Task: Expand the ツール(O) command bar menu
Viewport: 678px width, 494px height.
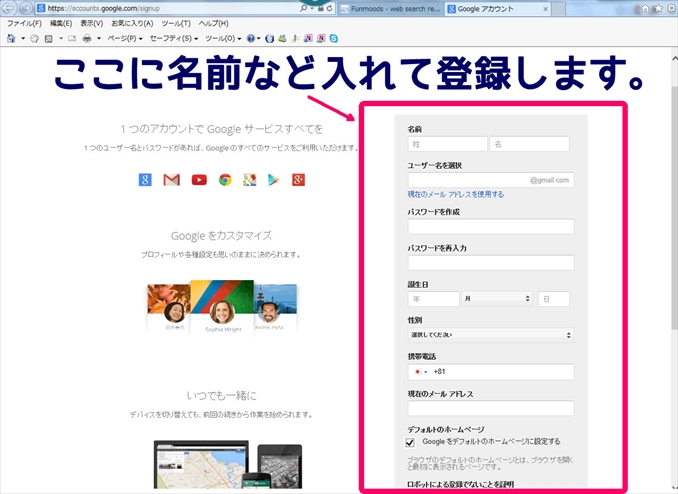Action: [223, 38]
